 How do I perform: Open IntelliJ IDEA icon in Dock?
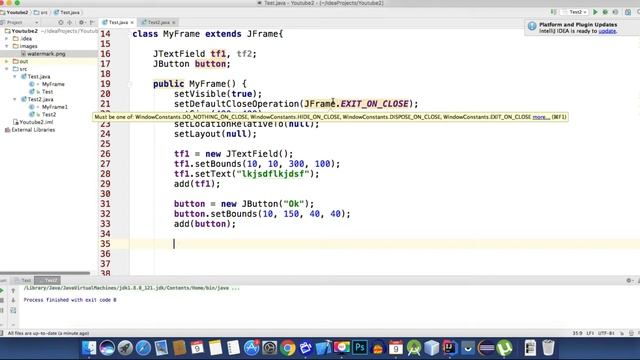(450, 348)
